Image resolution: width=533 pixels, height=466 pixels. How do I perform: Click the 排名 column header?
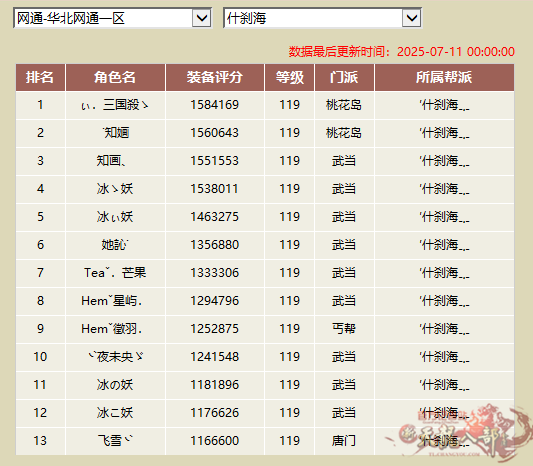coord(40,77)
